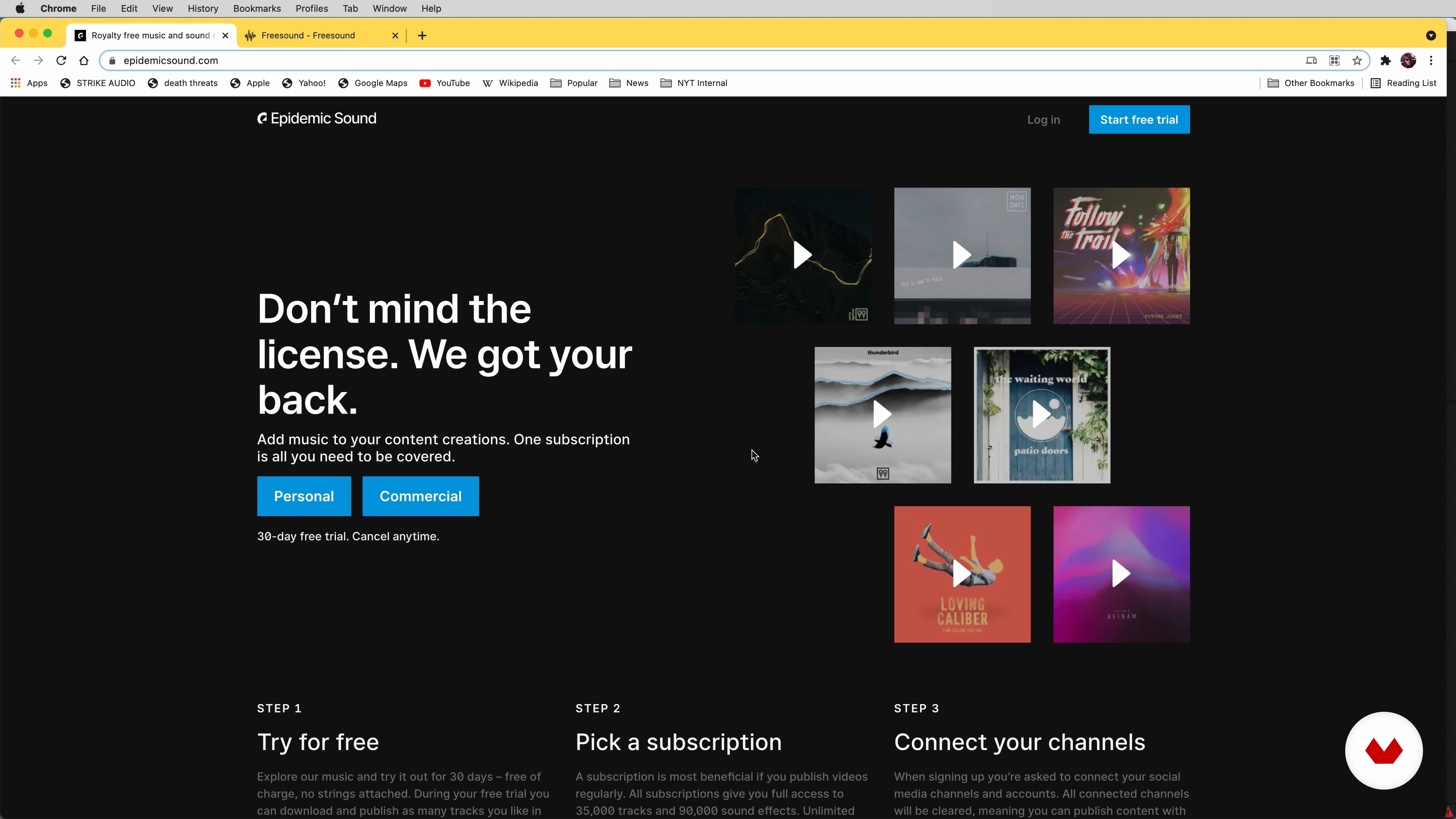Bookmark this page with star icon

click(x=1357, y=61)
